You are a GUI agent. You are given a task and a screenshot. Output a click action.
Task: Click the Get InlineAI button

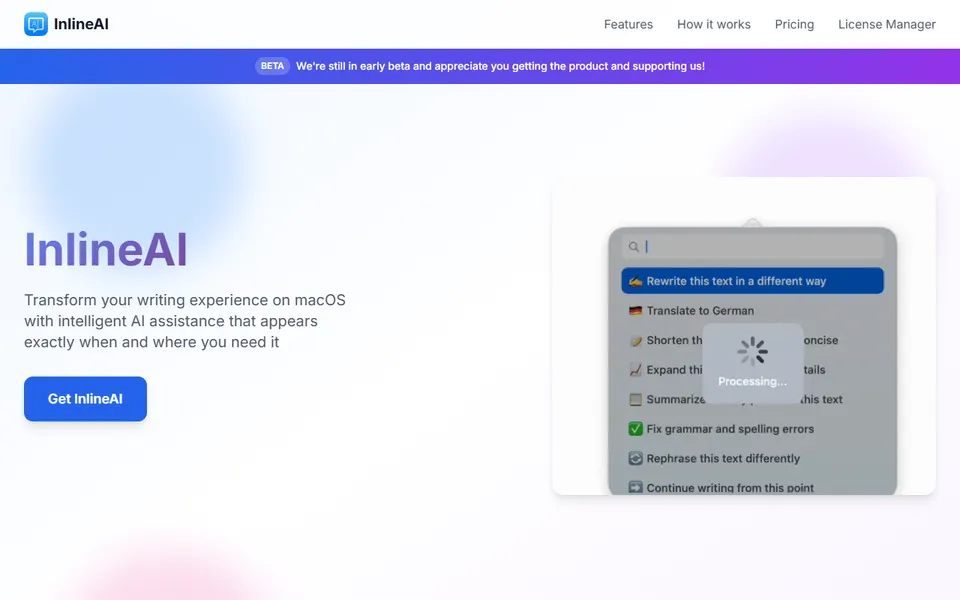pyautogui.click(x=85, y=399)
